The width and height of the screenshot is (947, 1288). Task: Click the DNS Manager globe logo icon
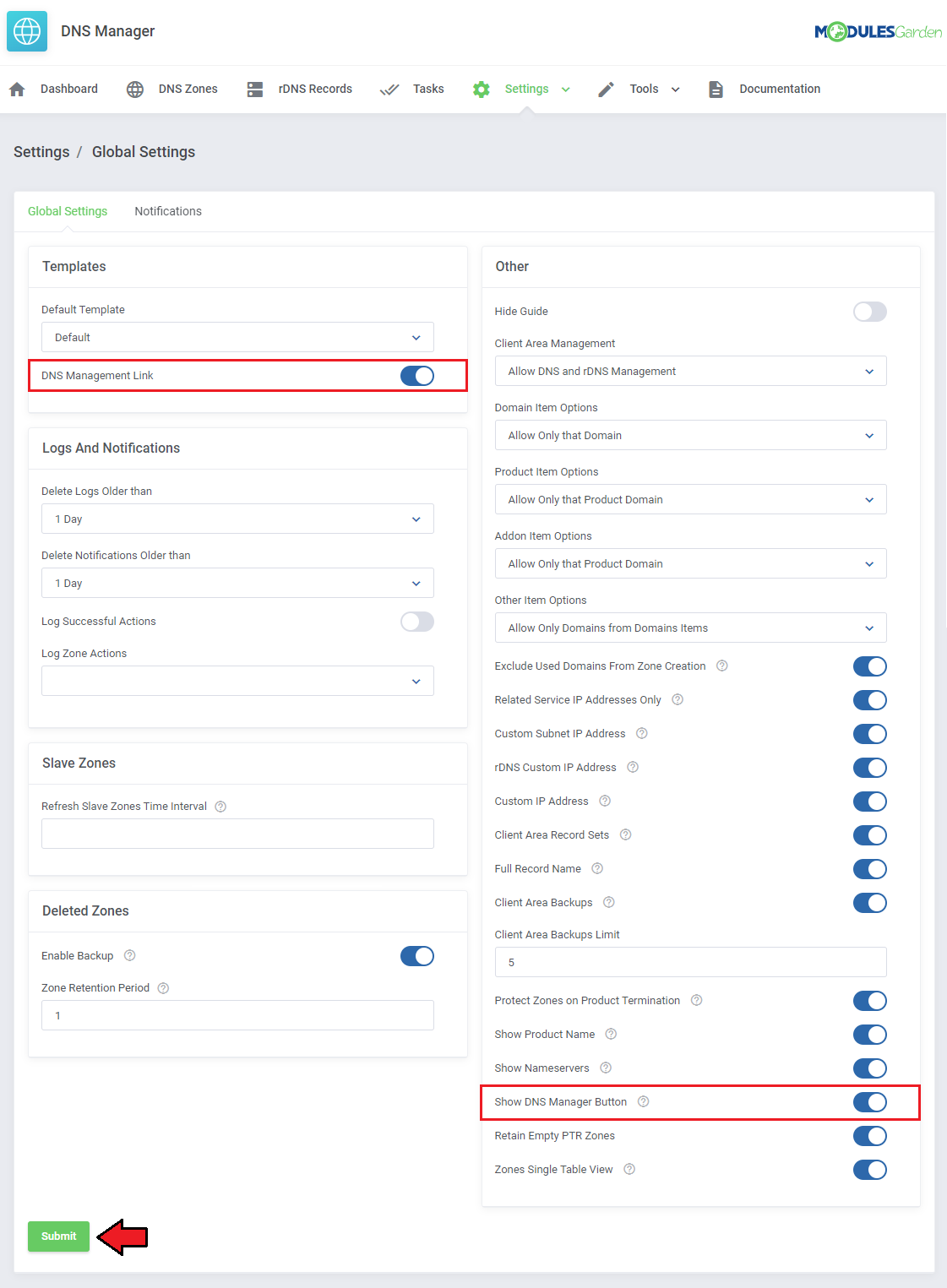pyautogui.click(x=27, y=31)
